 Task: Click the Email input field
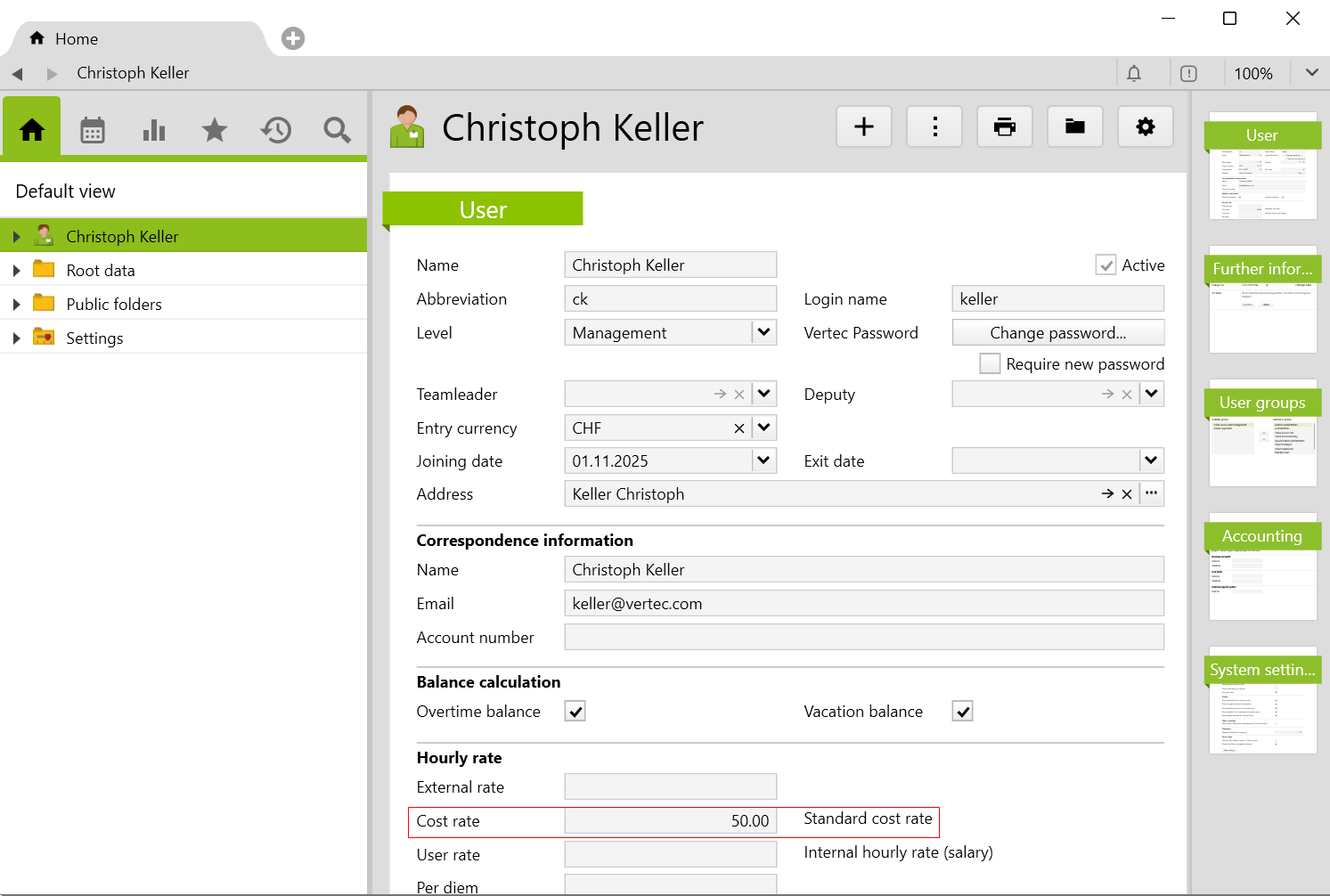click(863, 604)
